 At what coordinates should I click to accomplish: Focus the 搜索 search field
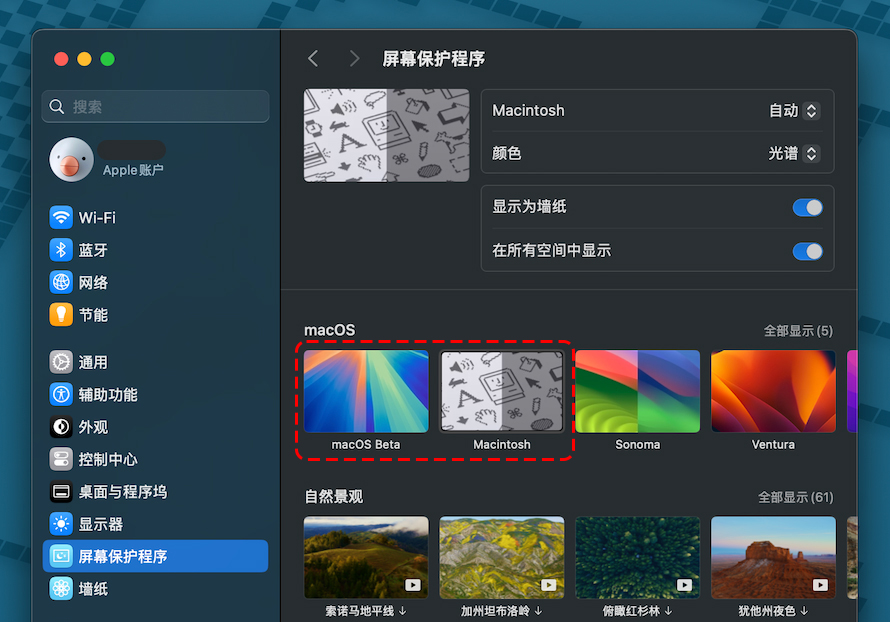click(155, 106)
